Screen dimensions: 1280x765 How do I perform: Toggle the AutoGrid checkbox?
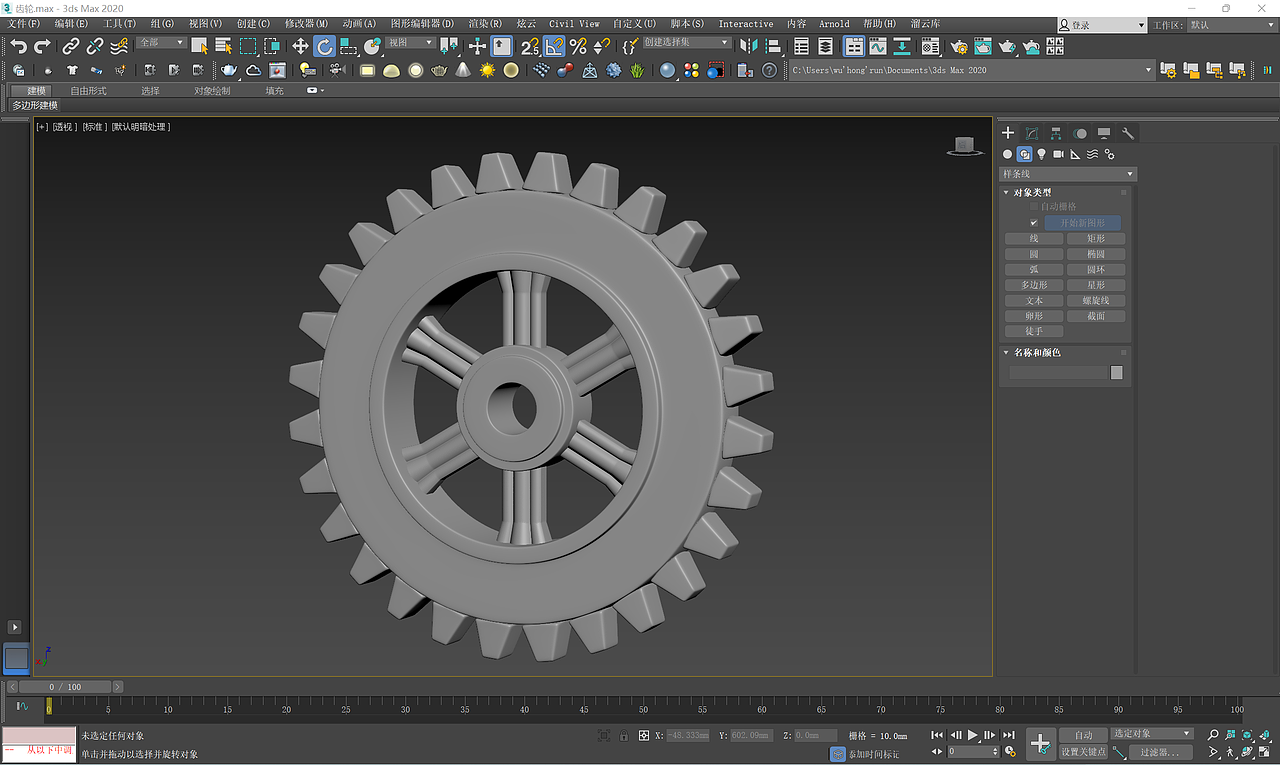(1034, 207)
